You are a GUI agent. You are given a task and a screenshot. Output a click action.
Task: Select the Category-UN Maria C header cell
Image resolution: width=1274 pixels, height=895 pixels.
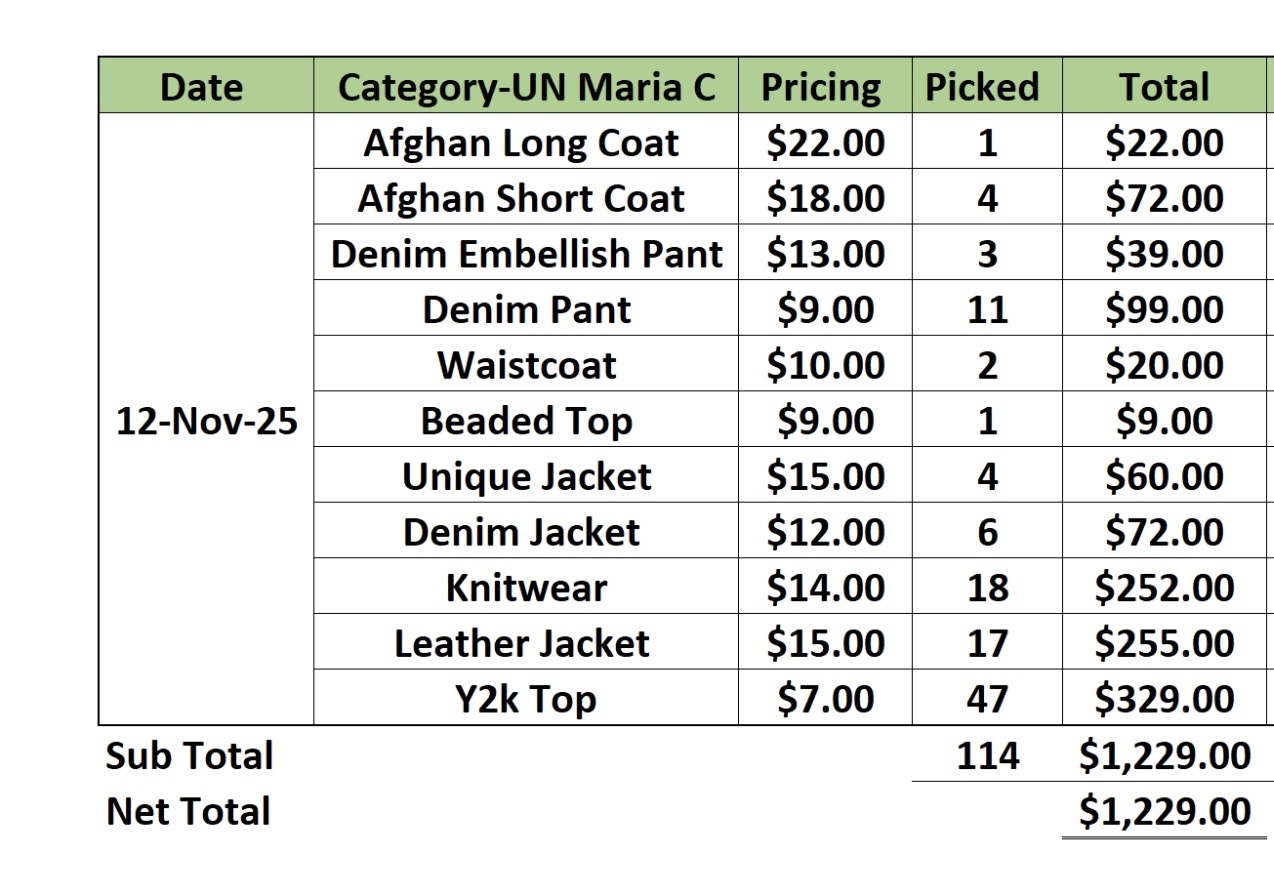click(526, 87)
